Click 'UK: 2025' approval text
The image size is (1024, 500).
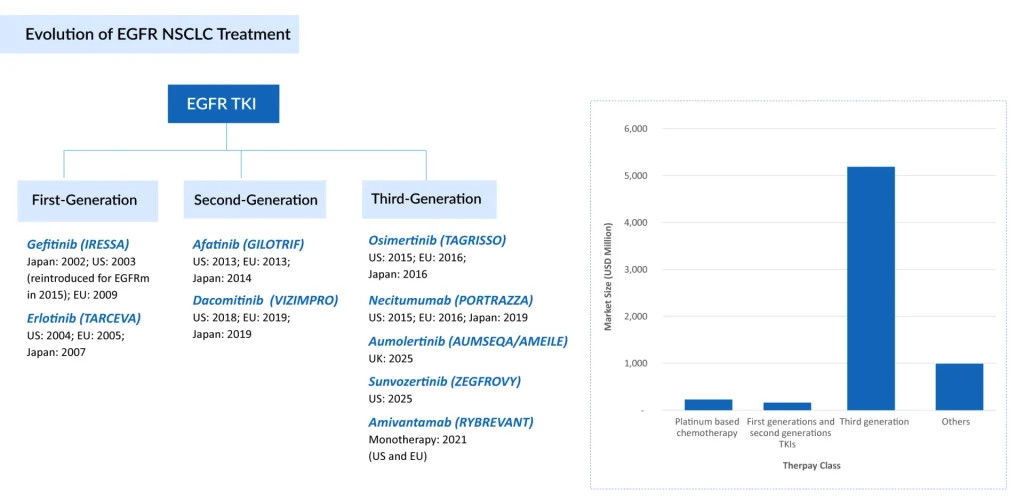coord(391,358)
